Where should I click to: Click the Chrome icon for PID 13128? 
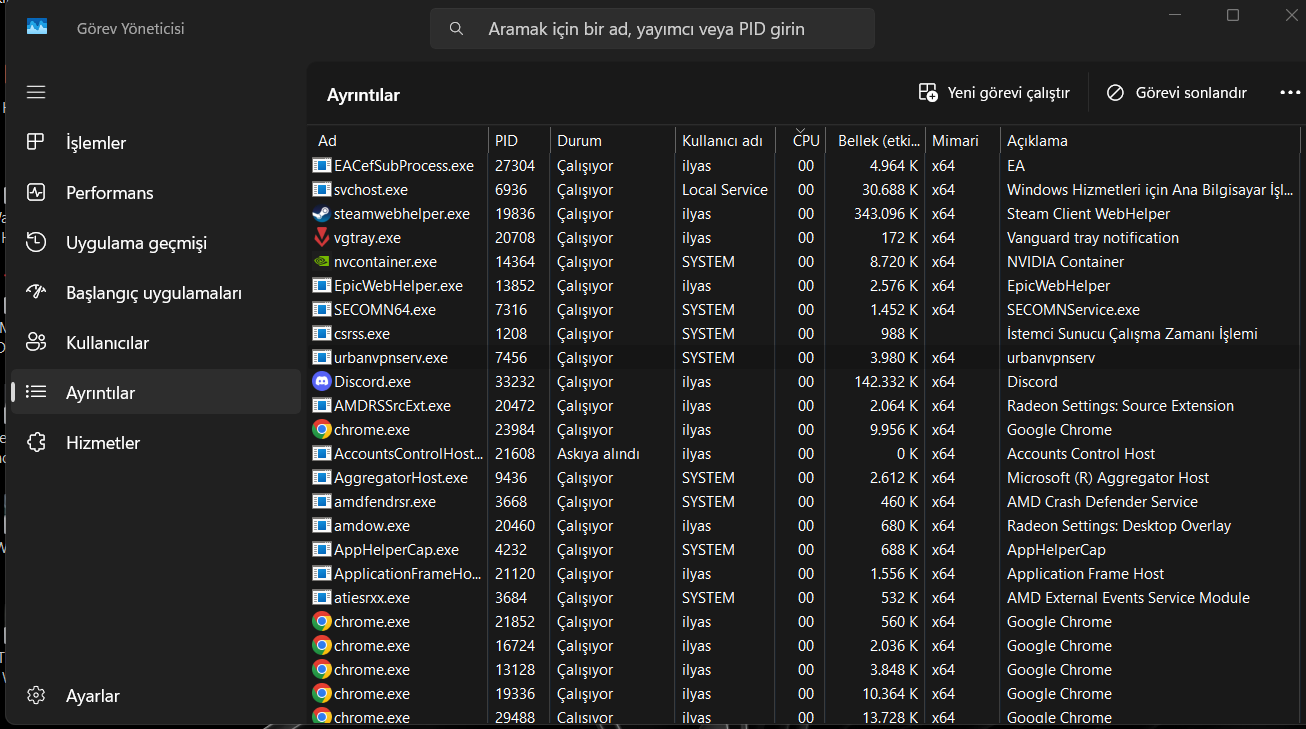pos(322,670)
